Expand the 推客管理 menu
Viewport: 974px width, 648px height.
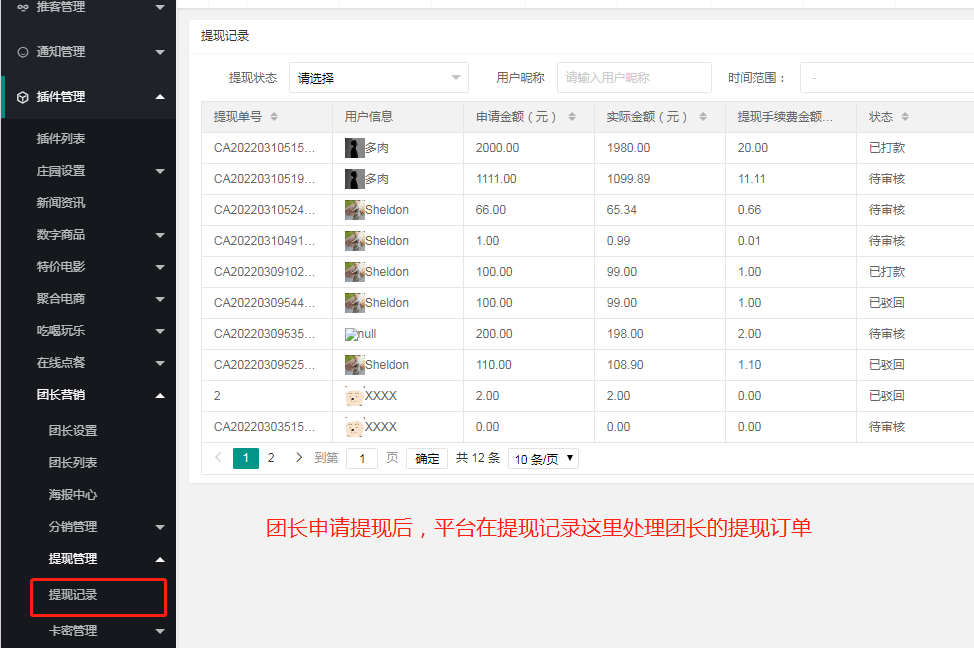160,7
